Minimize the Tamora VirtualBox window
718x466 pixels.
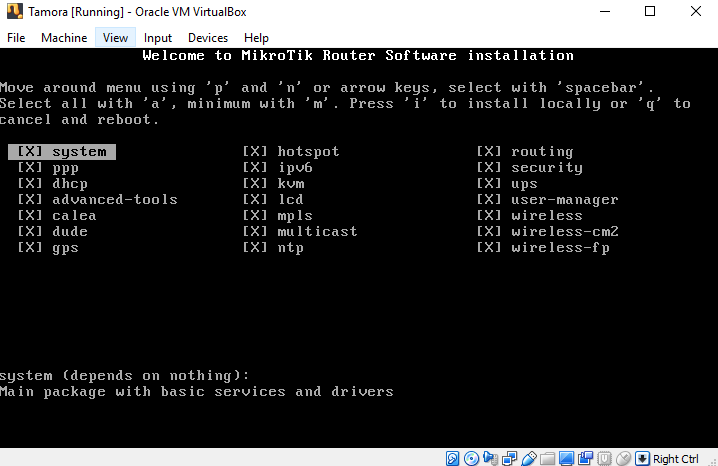(x=605, y=11)
